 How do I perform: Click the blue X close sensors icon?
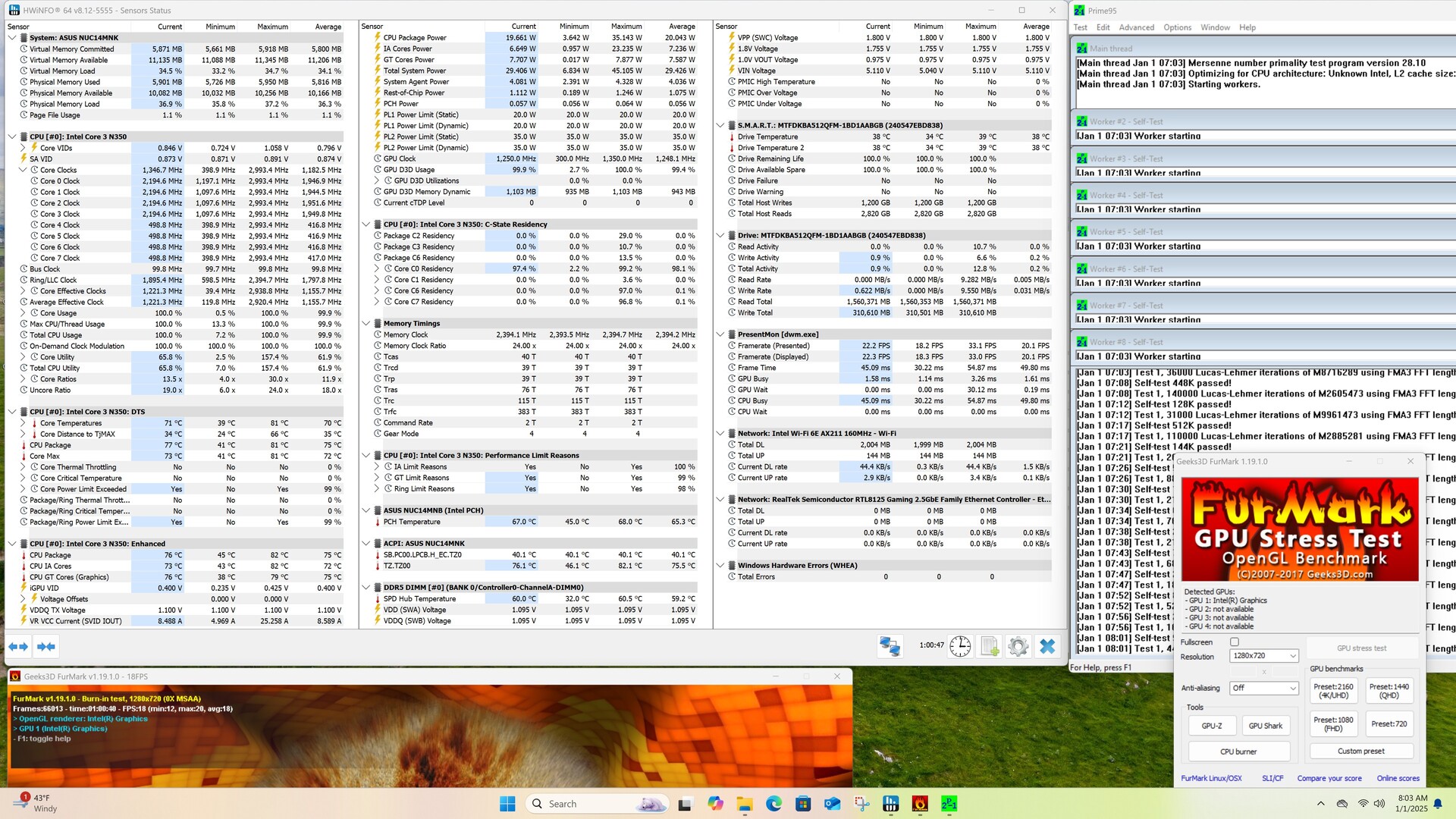tap(1047, 646)
